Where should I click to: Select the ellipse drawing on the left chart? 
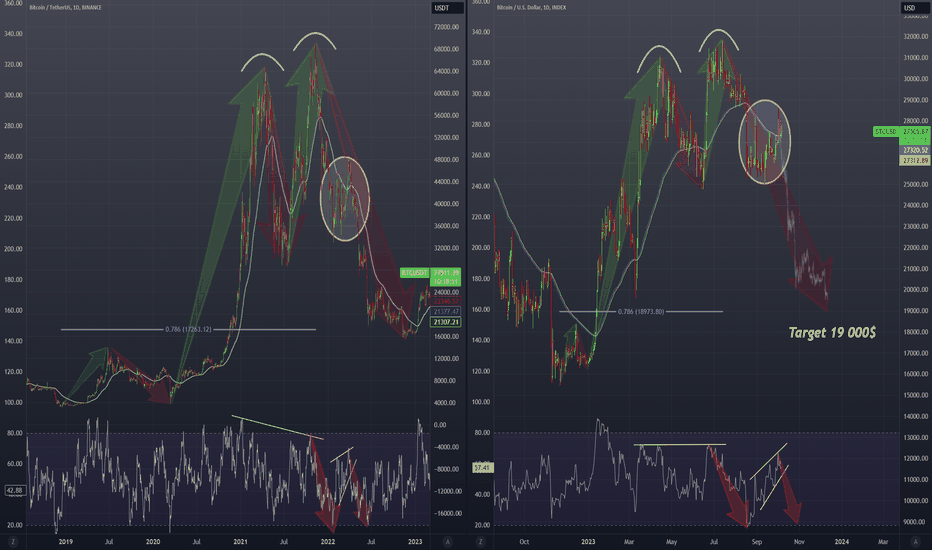[x=345, y=198]
